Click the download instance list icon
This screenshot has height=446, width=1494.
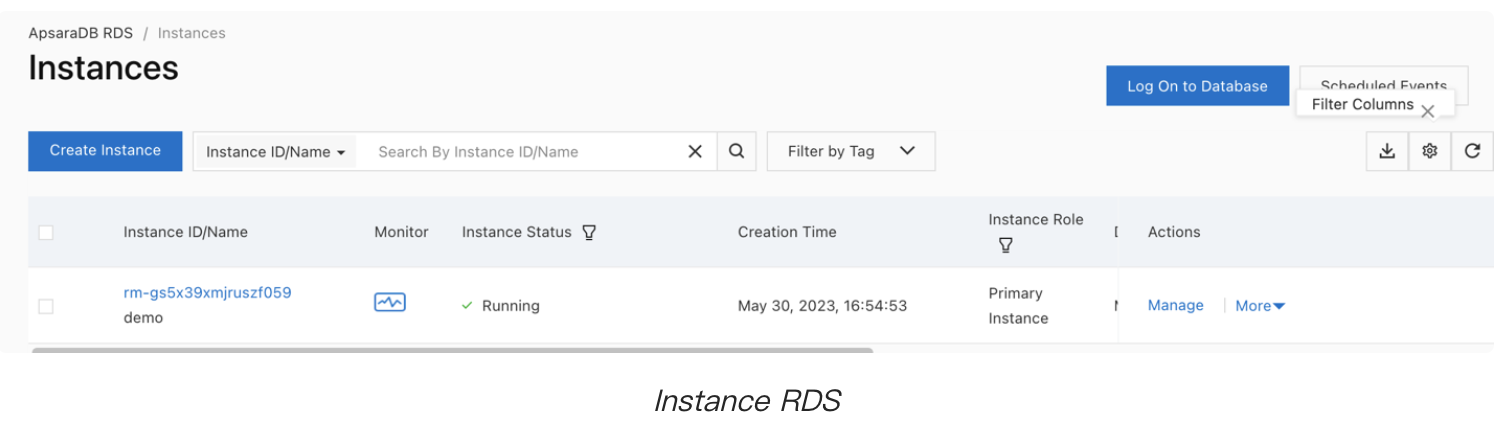(1387, 151)
